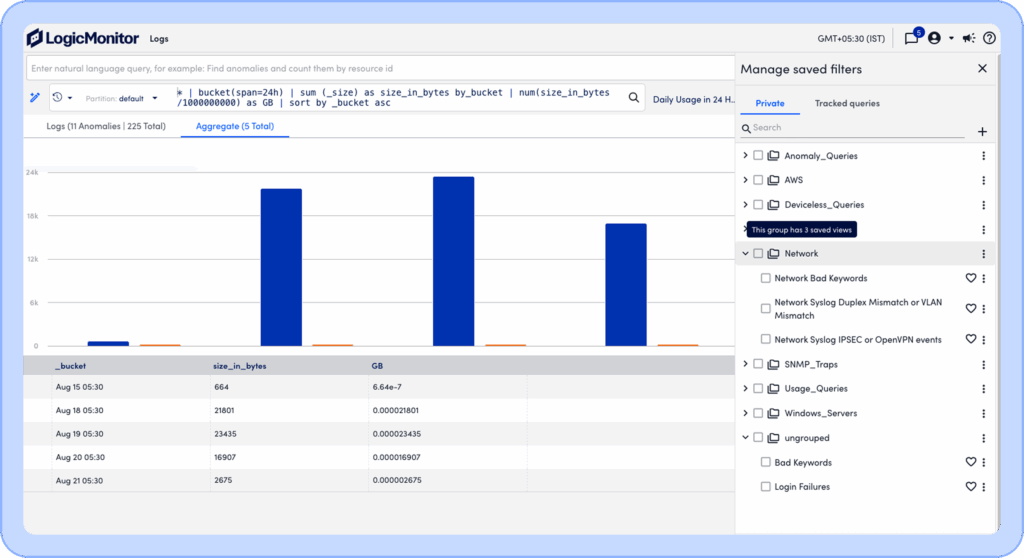Viewport: 1024px width, 558px height.
Task: Switch to the Tracked queries tab
Action: [x=847, y=103]
